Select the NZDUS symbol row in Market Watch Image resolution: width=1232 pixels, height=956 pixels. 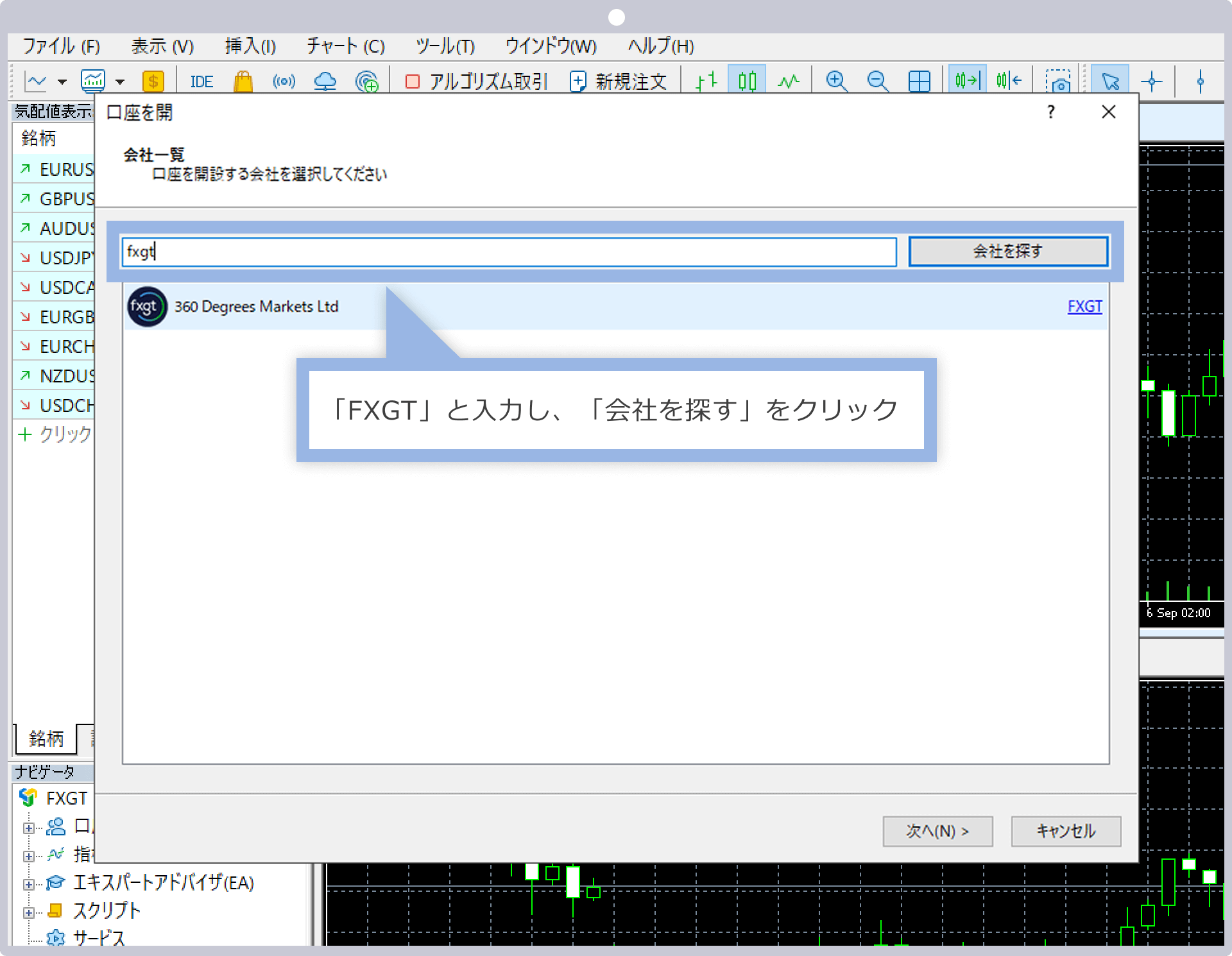54,376
